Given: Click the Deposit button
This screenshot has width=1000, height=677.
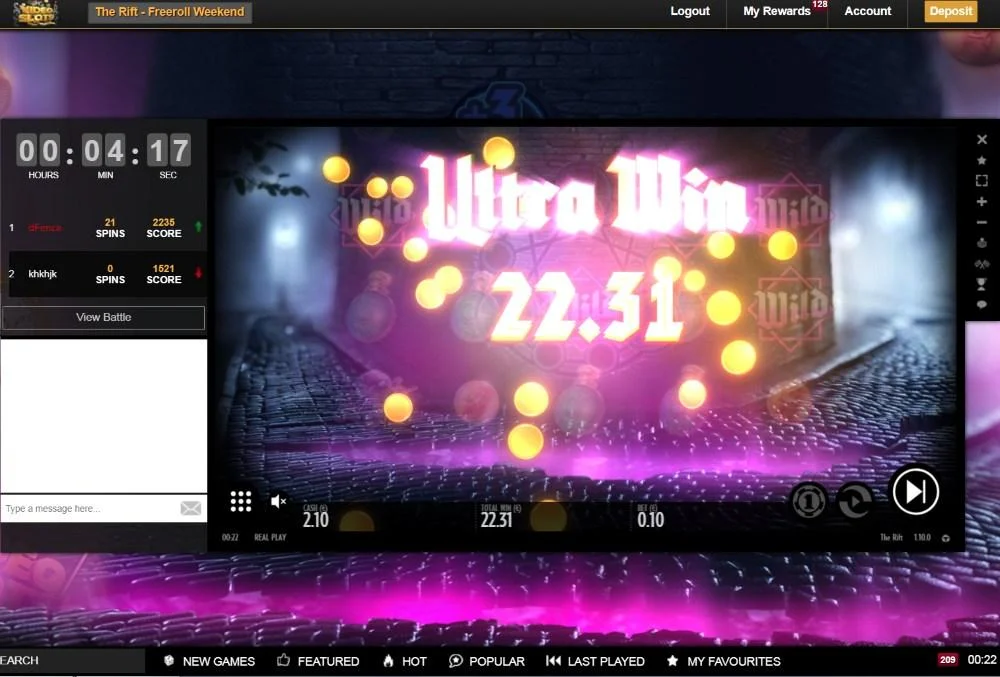Looking at the screenshot, I should [x=951, y=11].
